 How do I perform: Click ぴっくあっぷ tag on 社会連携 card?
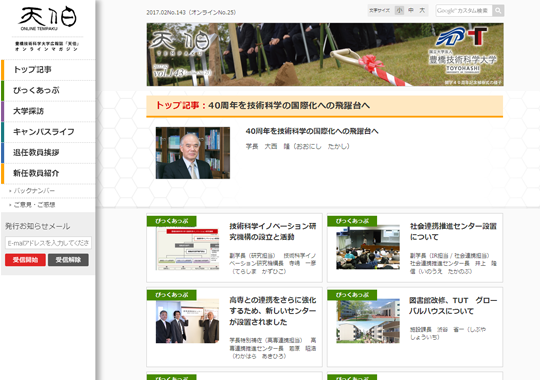[x=352, y=221]
